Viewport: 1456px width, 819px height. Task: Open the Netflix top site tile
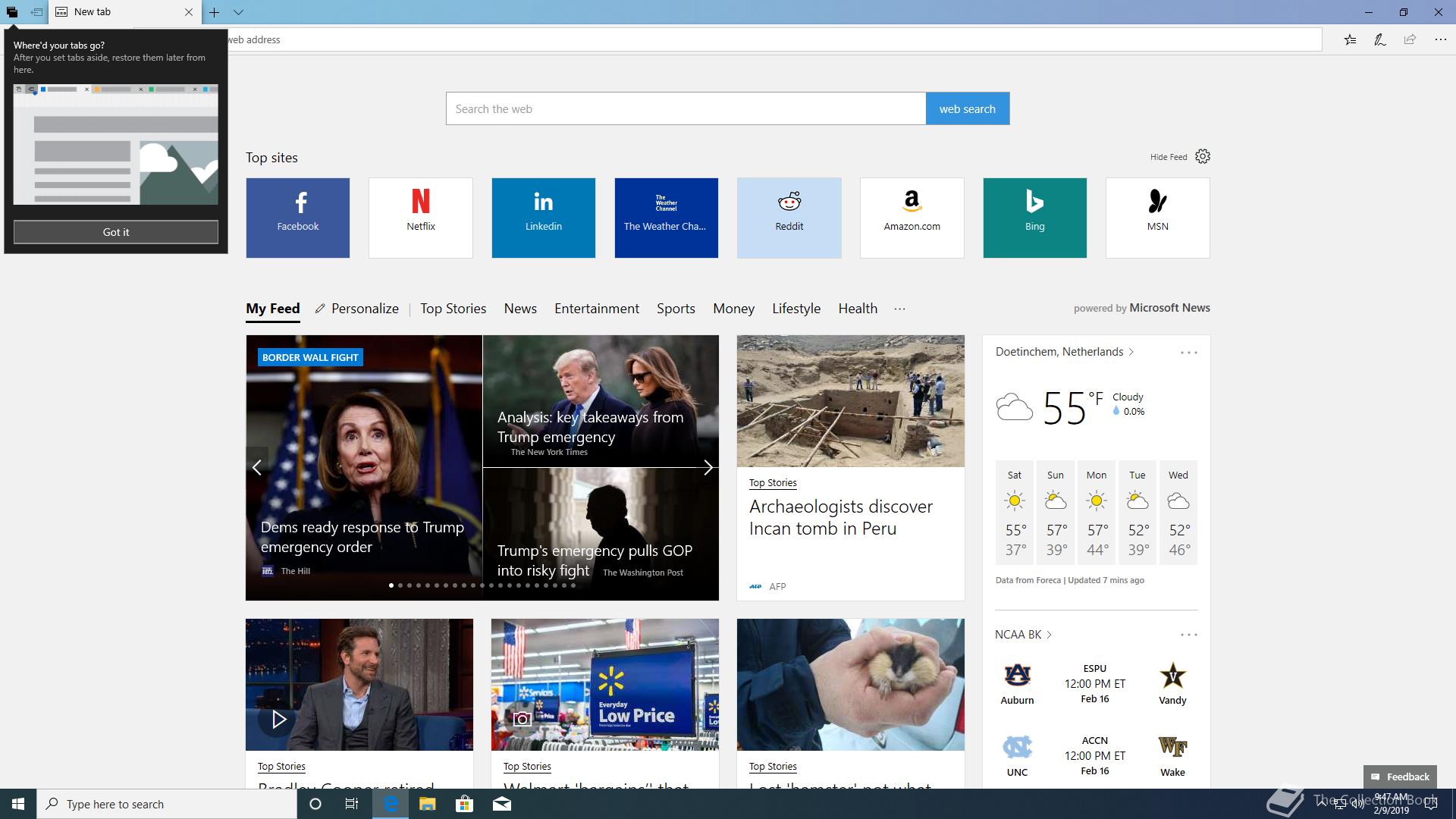click(x=421, y=218)
